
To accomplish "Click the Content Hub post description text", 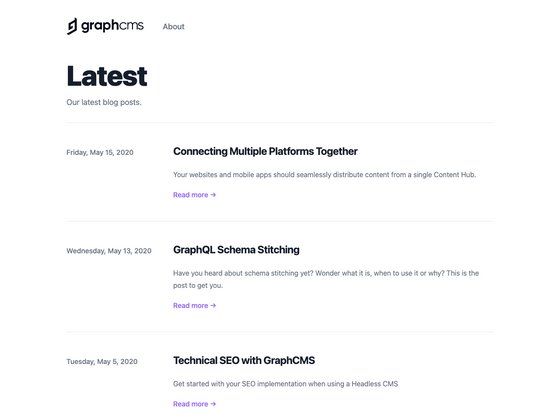I will pos(324,175).
